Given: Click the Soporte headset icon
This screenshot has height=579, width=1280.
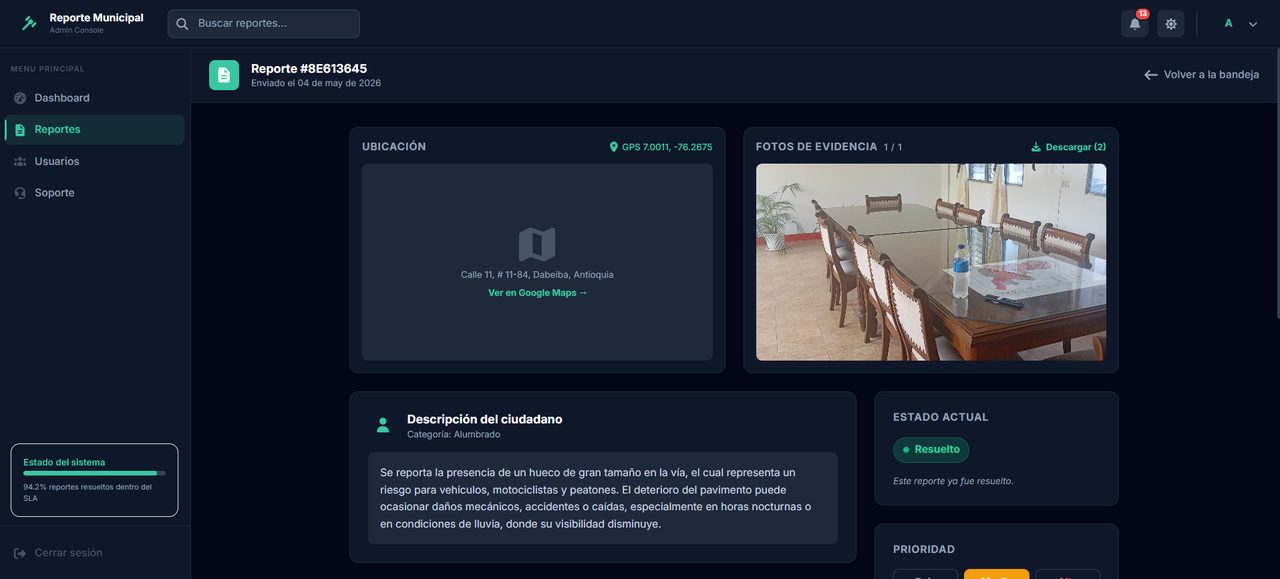Looking at the screenshot, I should click(20, 193).
